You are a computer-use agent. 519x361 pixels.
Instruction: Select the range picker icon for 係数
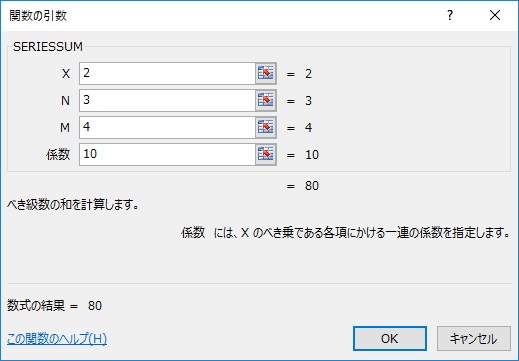[266, 154]
